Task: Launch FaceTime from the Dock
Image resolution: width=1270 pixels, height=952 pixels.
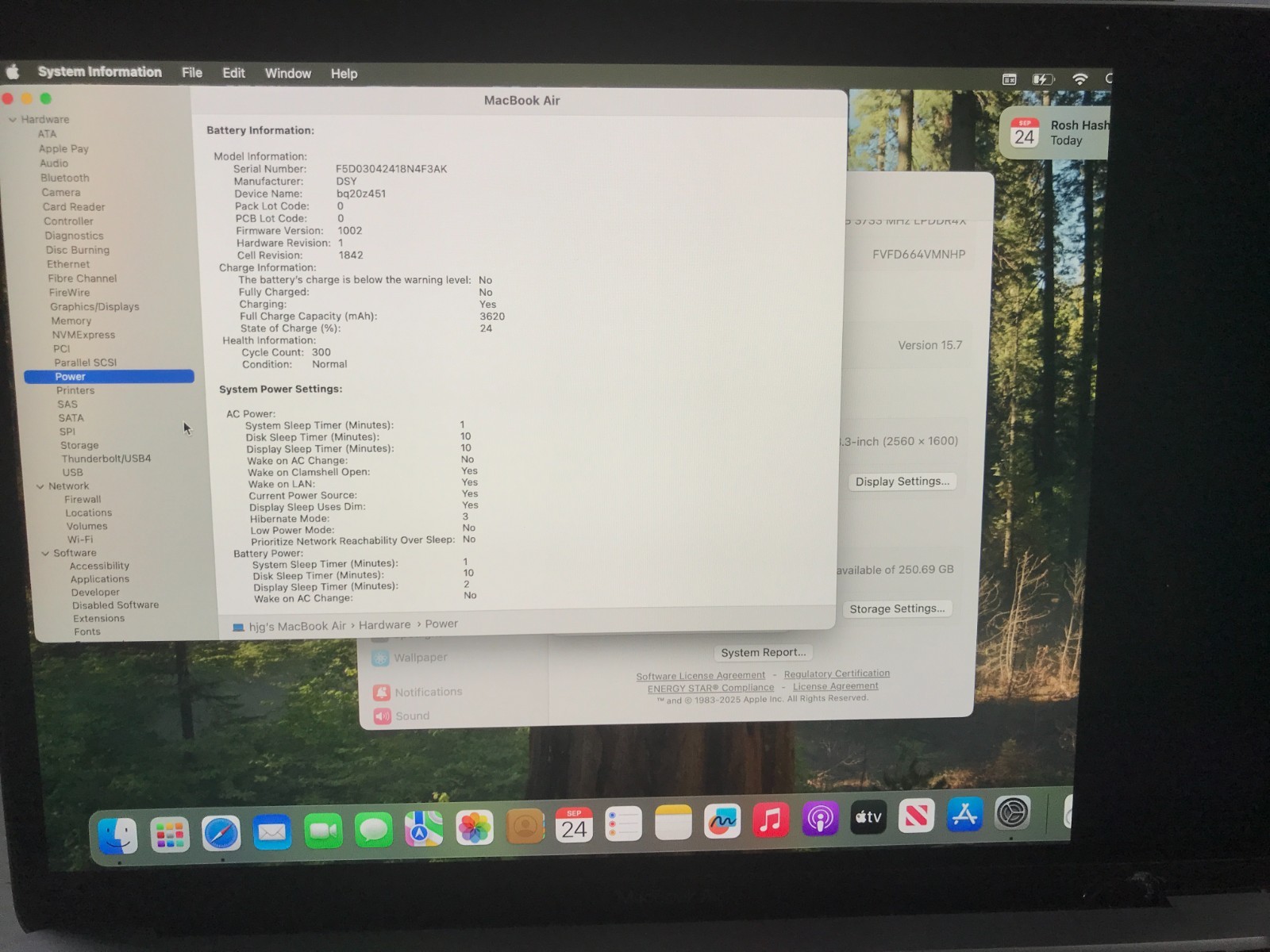Action: pyautogui.click(x=323, y=831)
